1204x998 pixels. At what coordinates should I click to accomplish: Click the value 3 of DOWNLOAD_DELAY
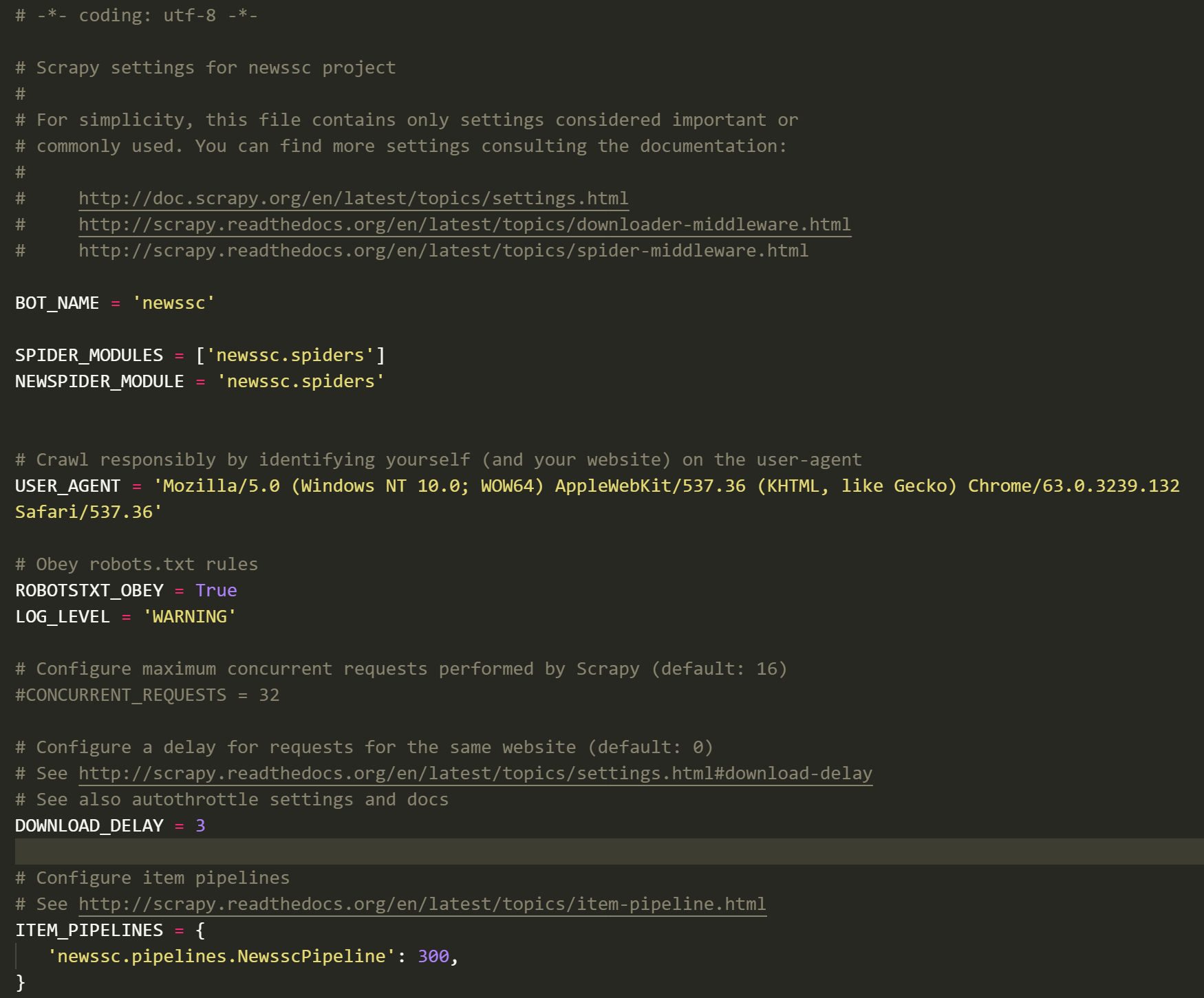point(200,826)
